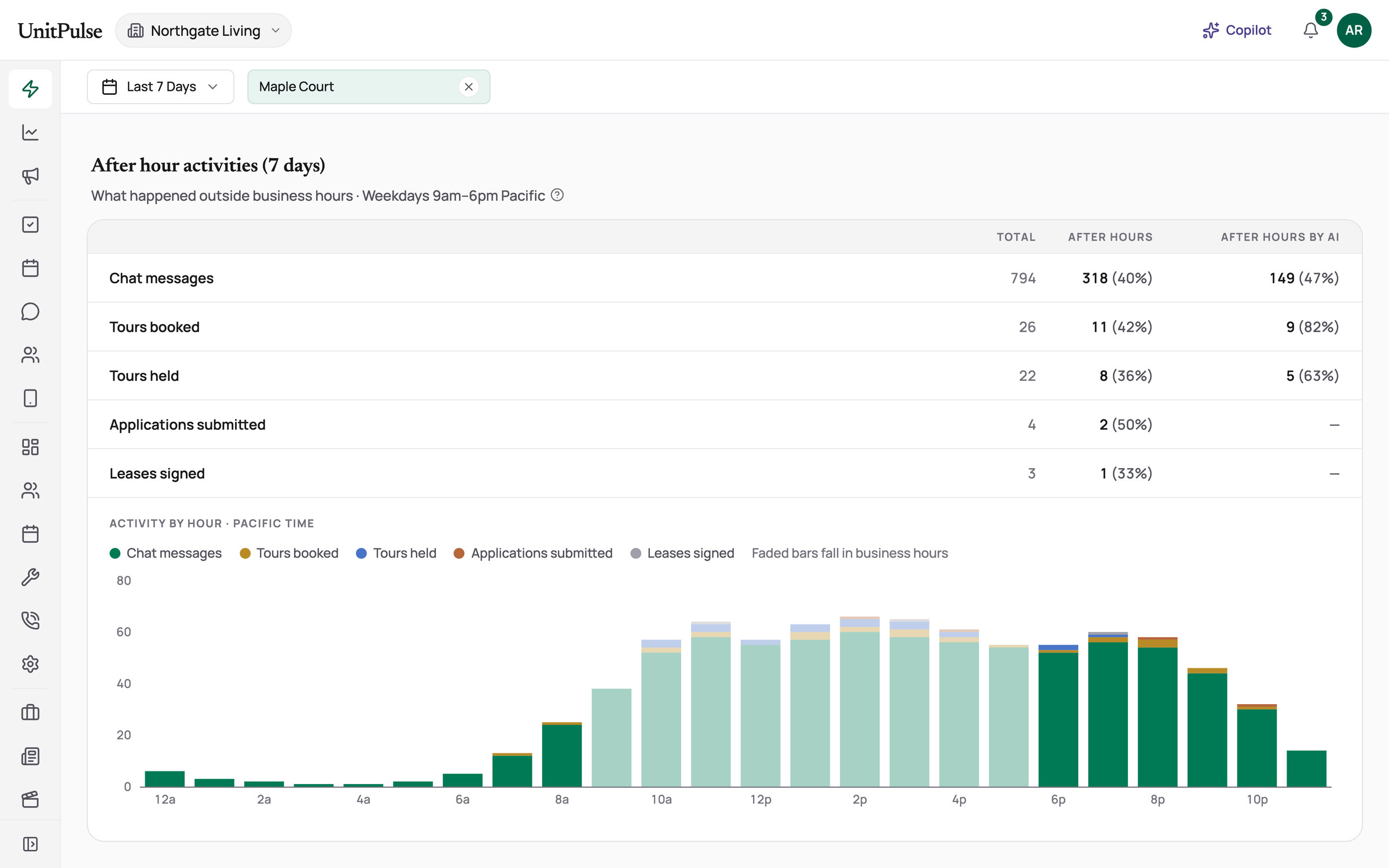Remove the Maple Court filter with X
Screen dimensions: 1389x868
469,87
